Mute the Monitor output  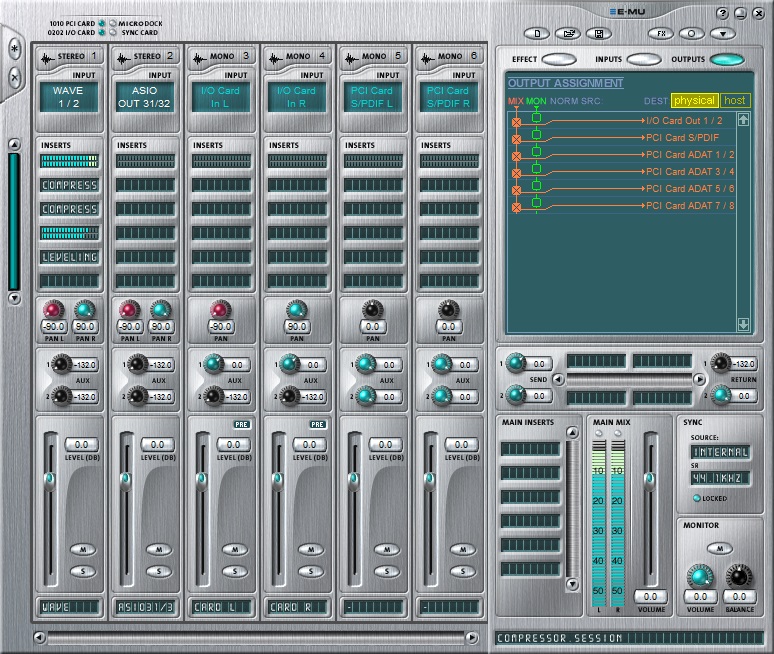[720, 548]
